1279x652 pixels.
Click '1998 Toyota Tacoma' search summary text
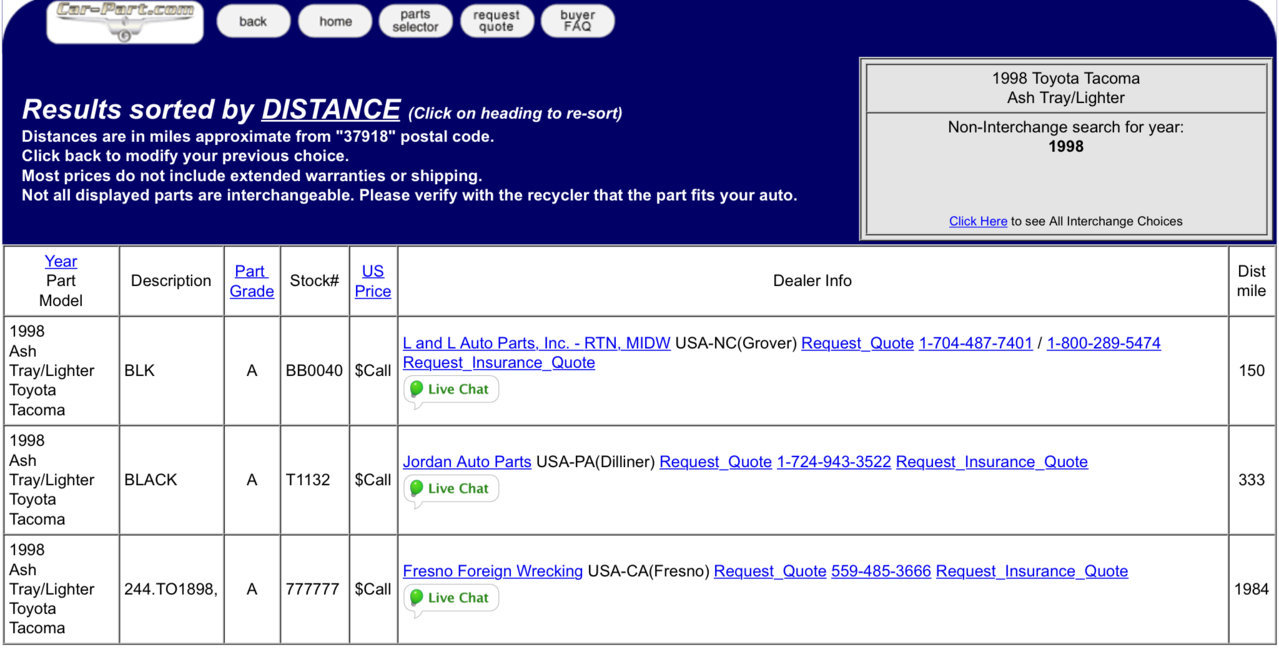pos(1066,78)
